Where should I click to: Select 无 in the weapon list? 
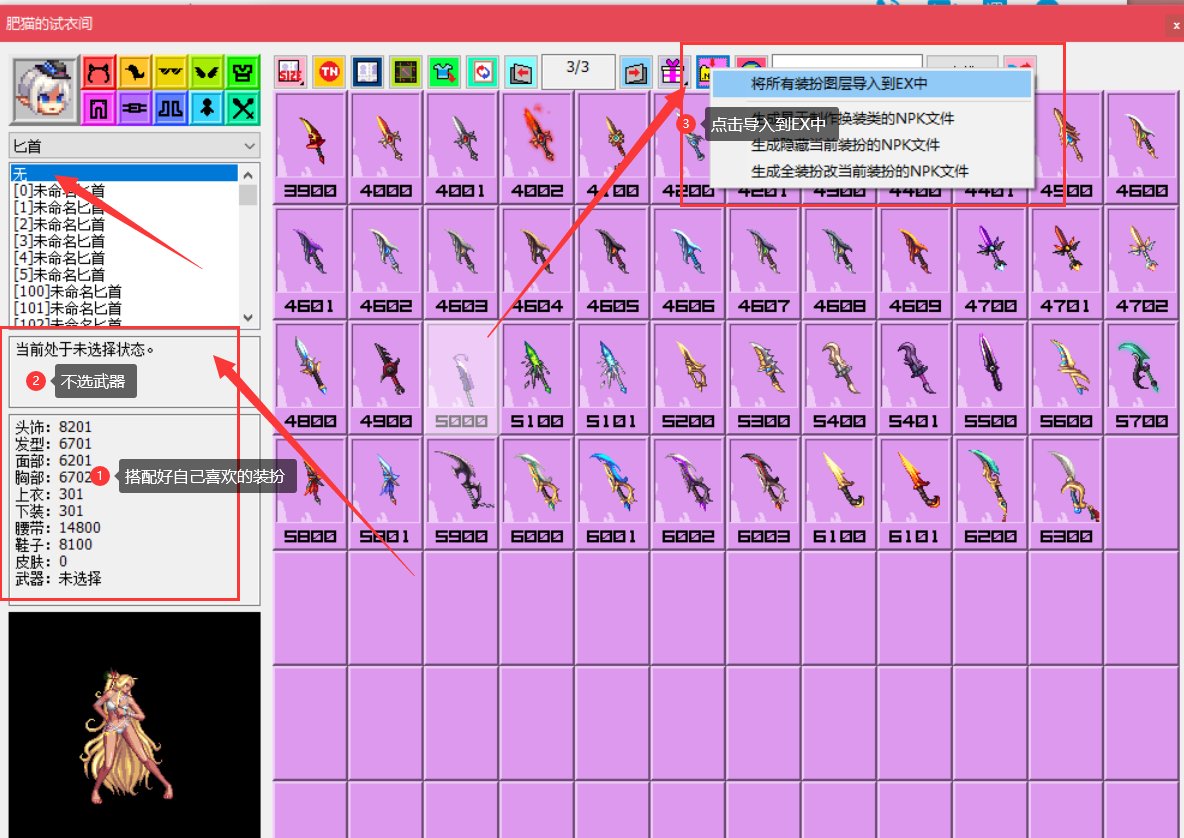(x=125, y=174)
